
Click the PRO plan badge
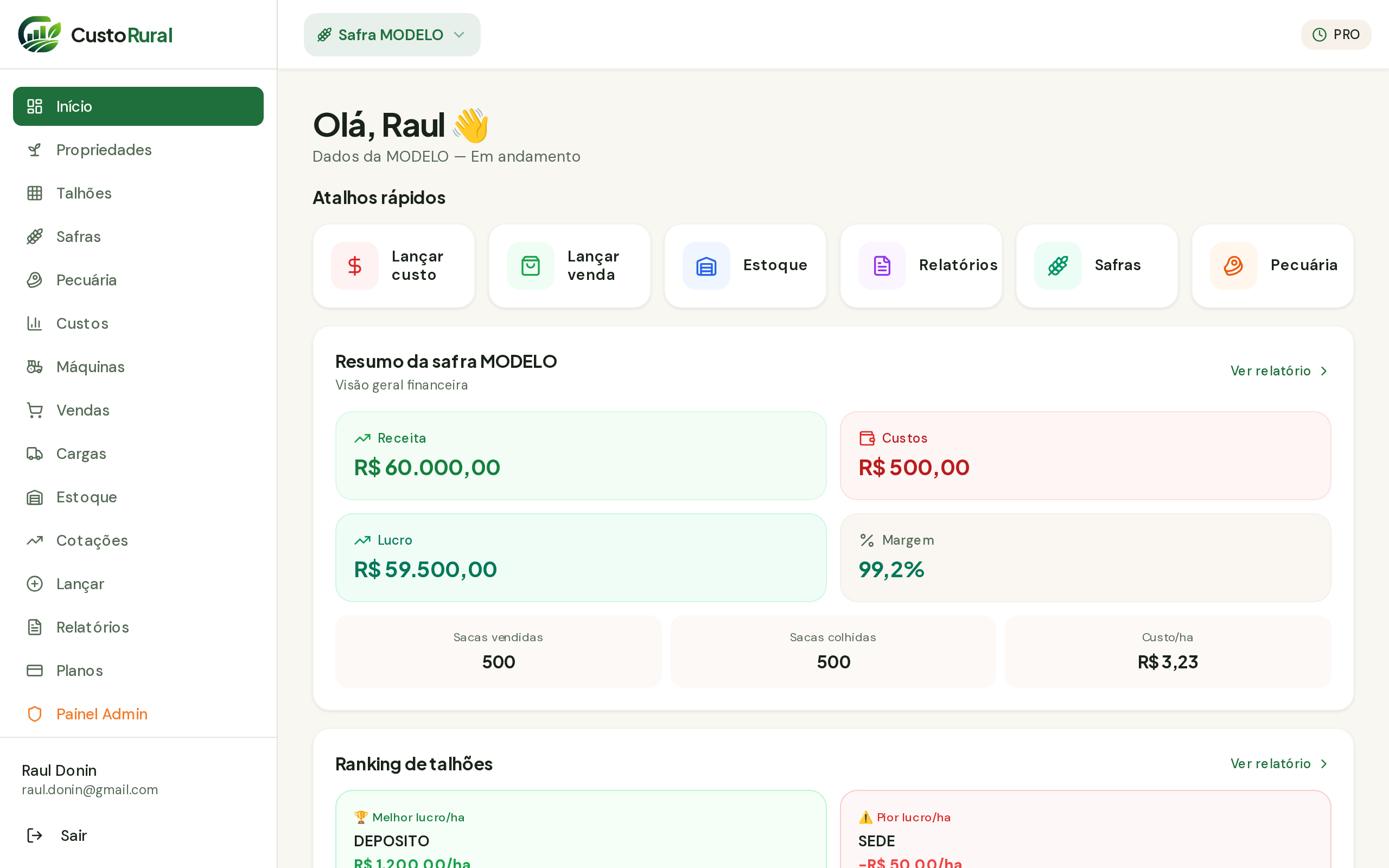coord(1336,34)
